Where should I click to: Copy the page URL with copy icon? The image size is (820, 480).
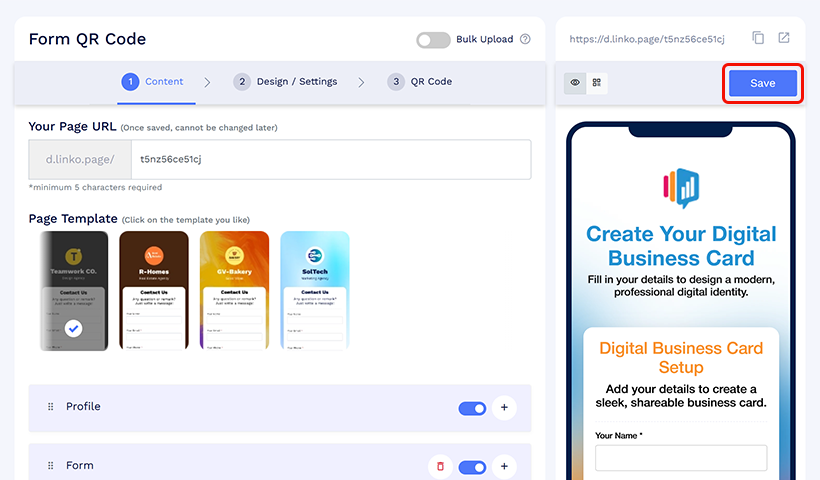pos(758,38)
